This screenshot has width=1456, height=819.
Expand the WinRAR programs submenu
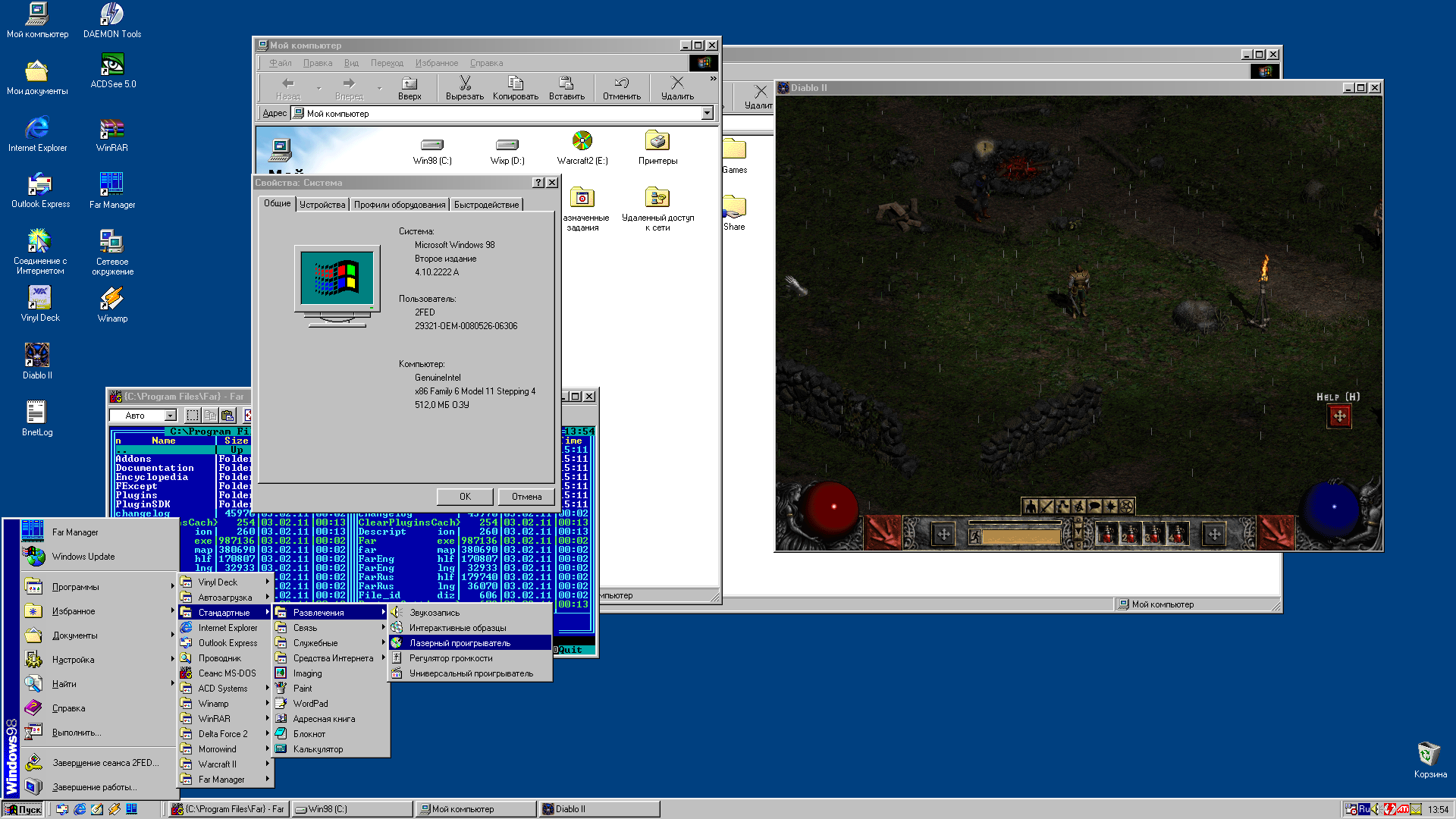(x=225, y=718)
